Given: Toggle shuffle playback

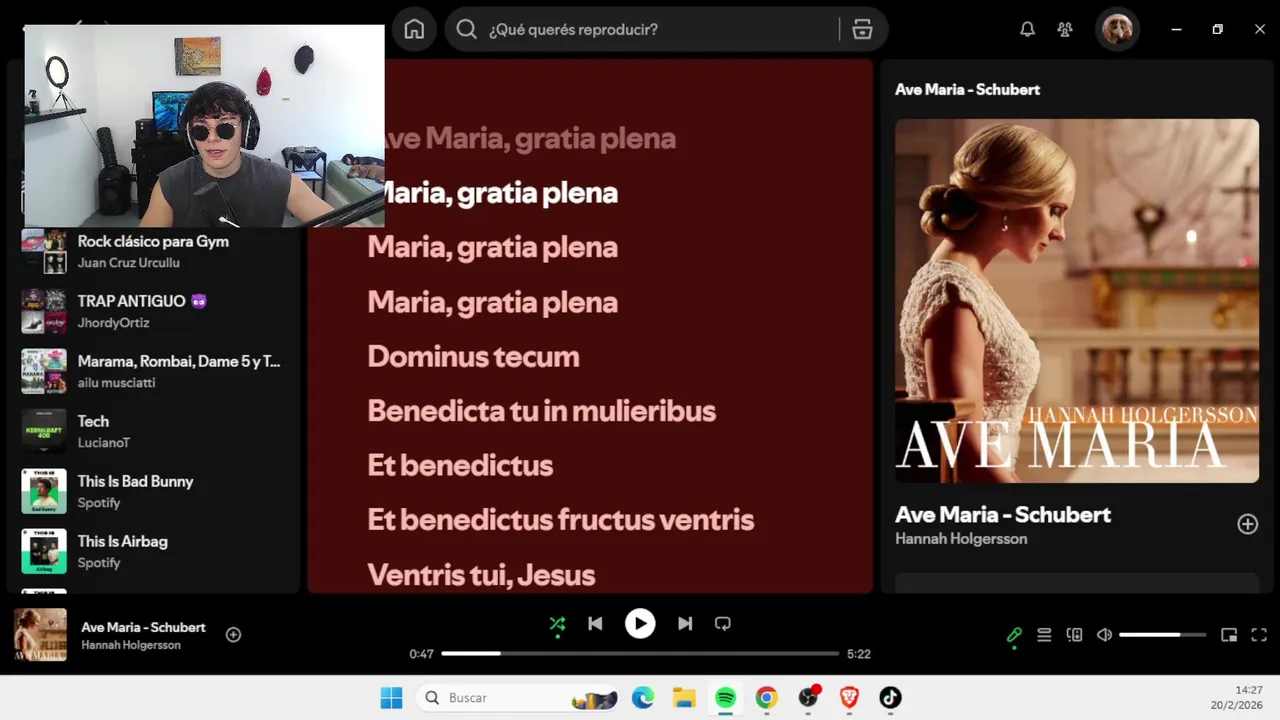Looking at the screenshot, I should (x=557, y=624).
